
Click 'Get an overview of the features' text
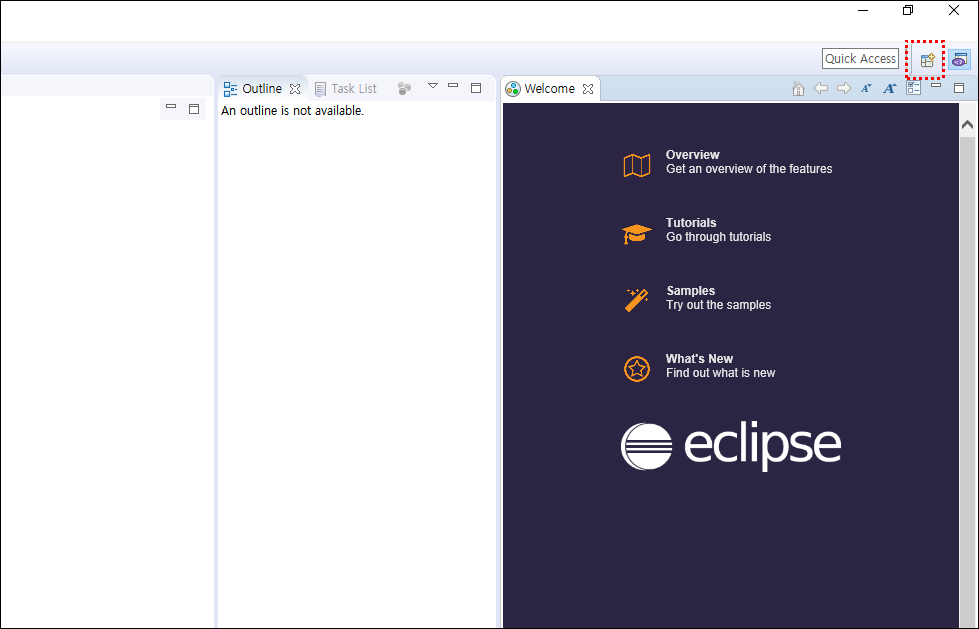(x=749, y=169)
